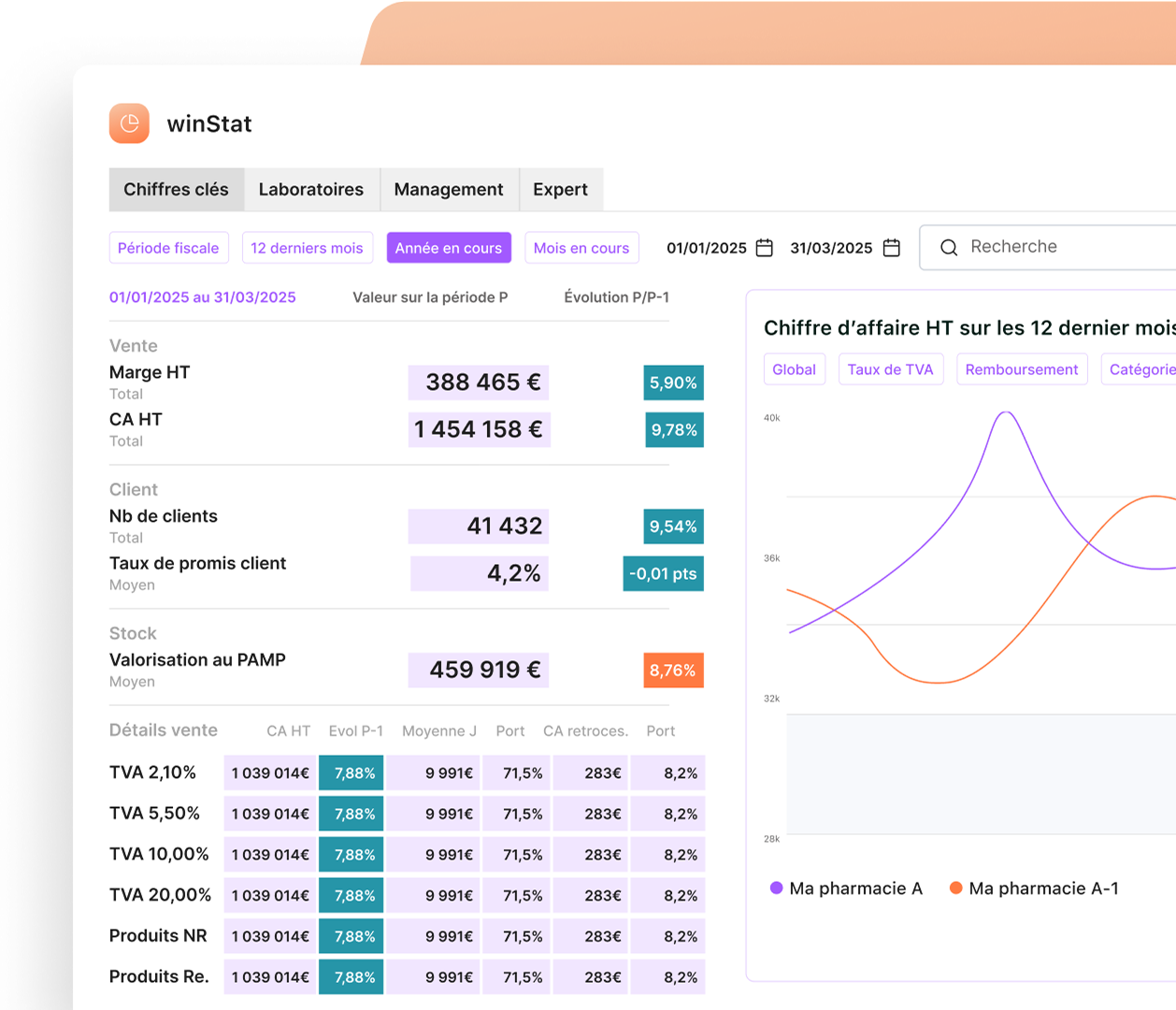
Task: Click the winStat orange logo icon
Action: point(129,123)
